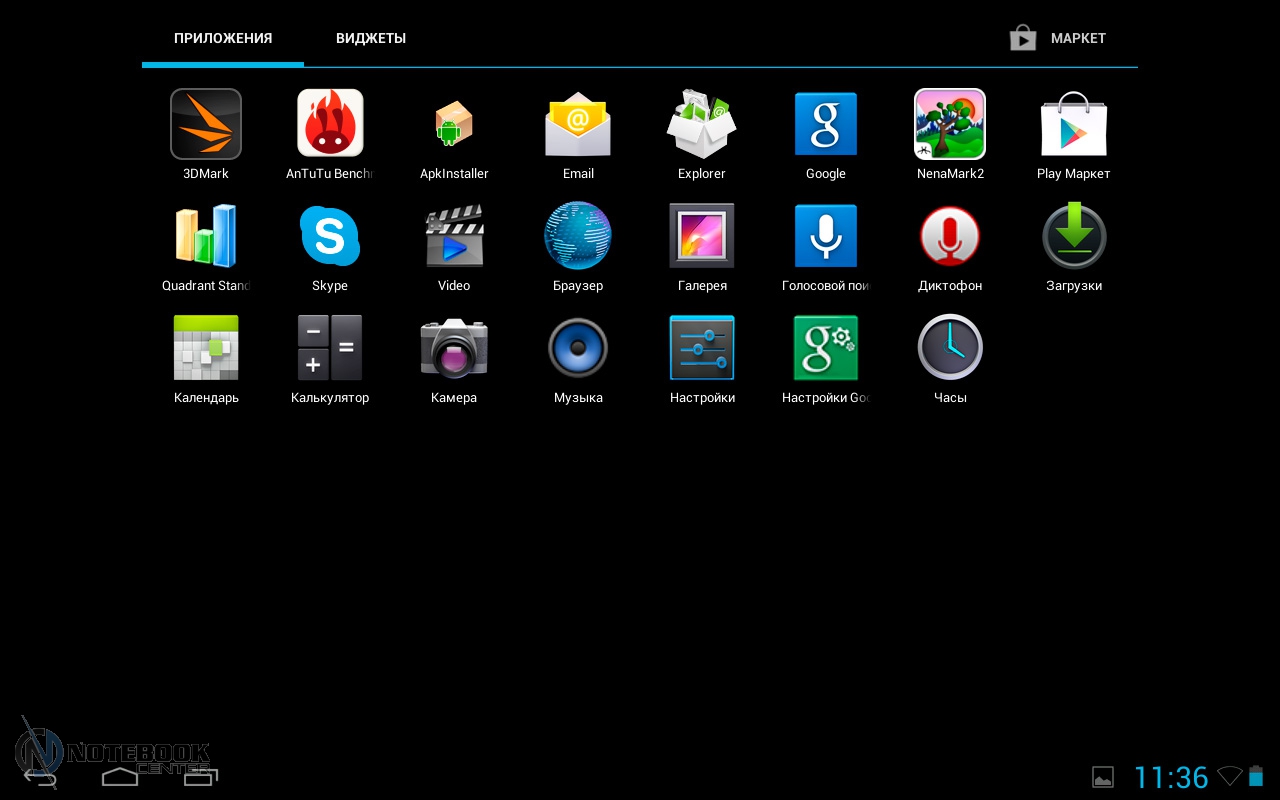The image size is (1280, 800).
Task: Open NenaMark2 benchmark
Action: point(950,125)
